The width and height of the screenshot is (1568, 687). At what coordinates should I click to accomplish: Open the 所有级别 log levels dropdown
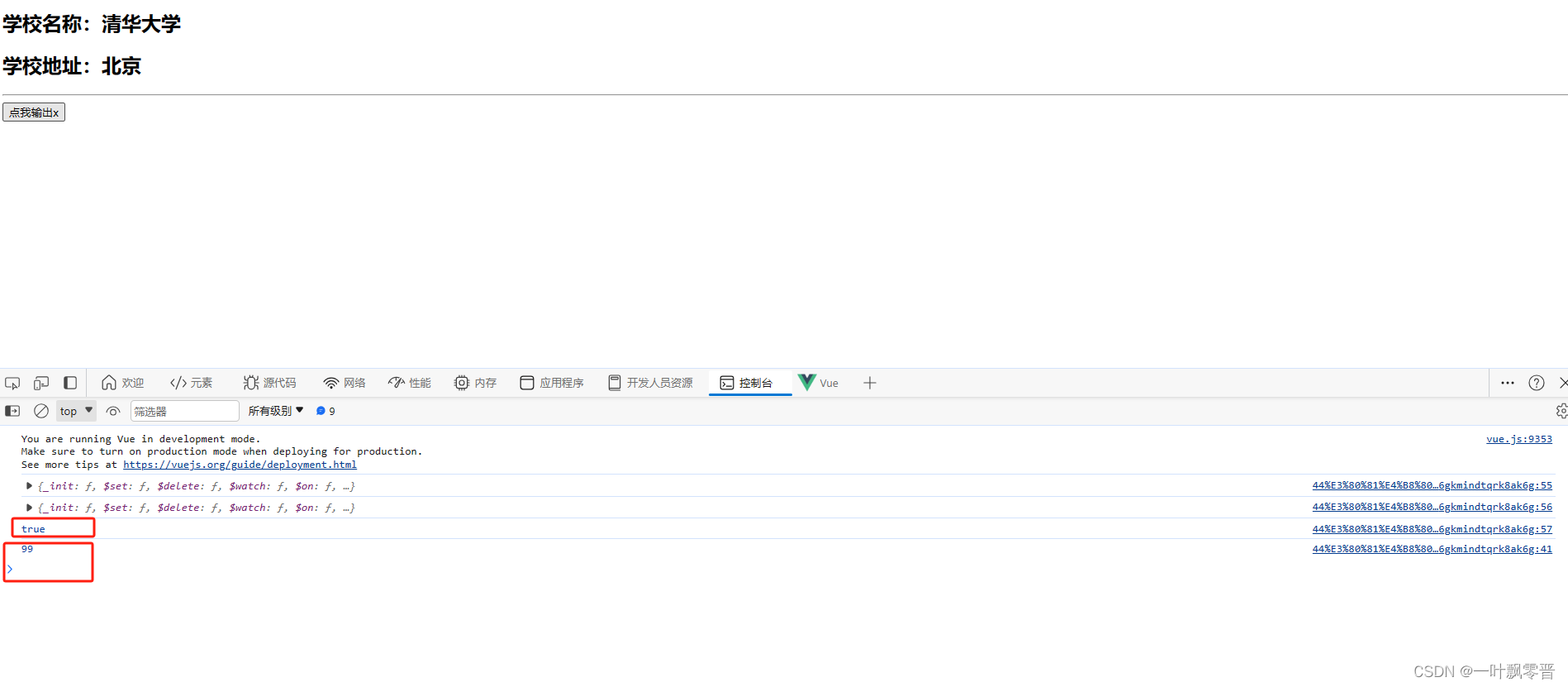tap(276, 411)
